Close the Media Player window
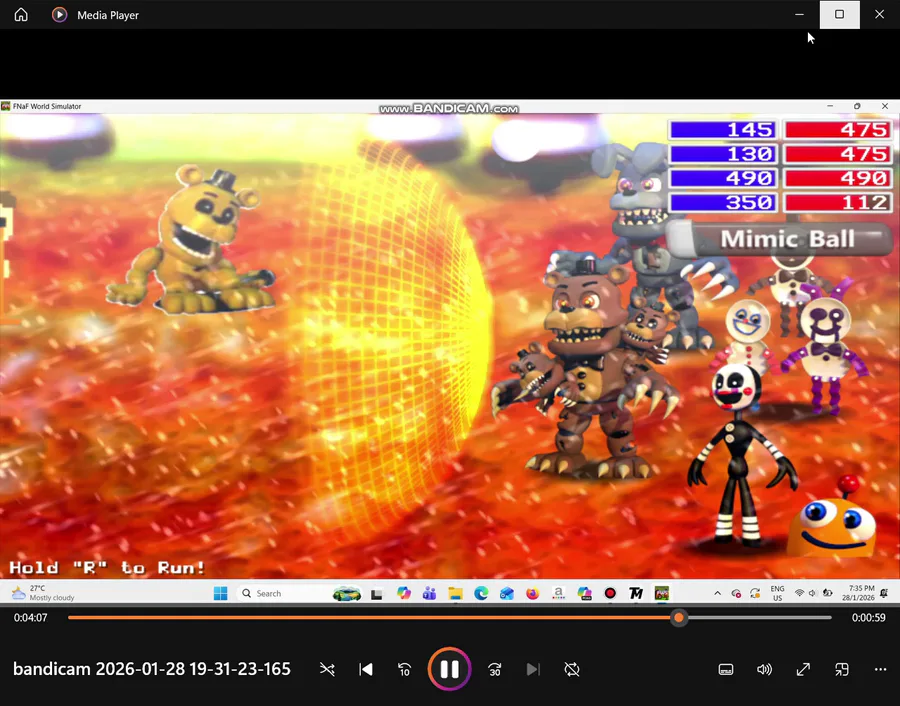 click(879, 14)
